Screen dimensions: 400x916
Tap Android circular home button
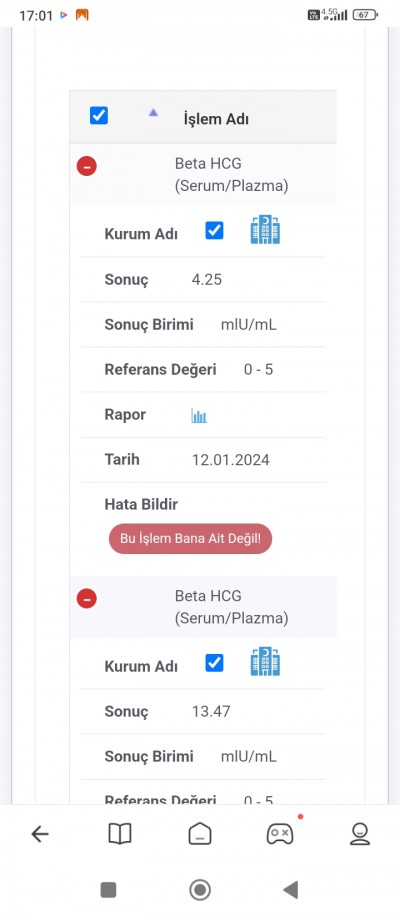(x=200, y=890)
